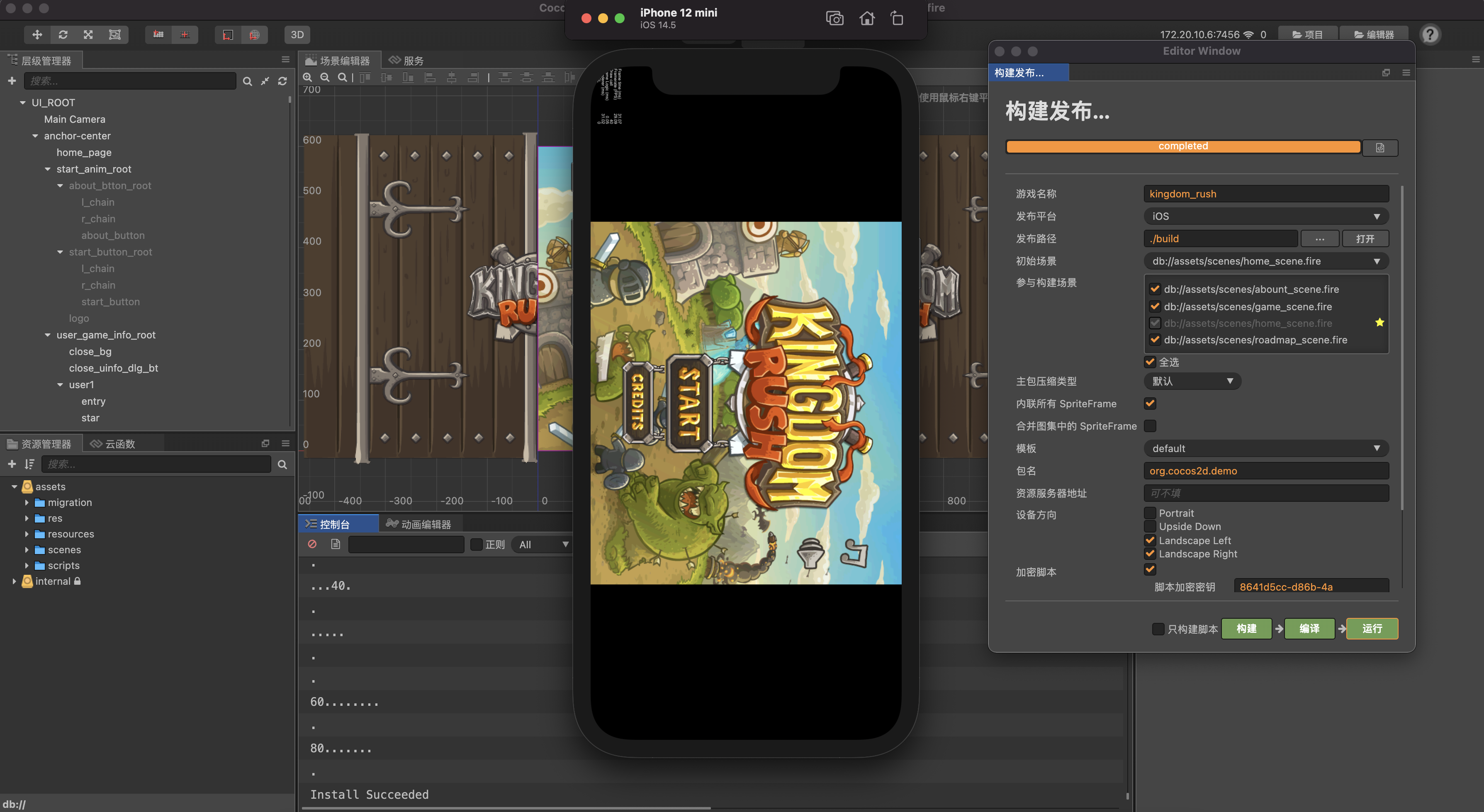Screen dimensions: 1484x812
Task: Select the Move tool in top toolbar
Action: coord(37,34)
